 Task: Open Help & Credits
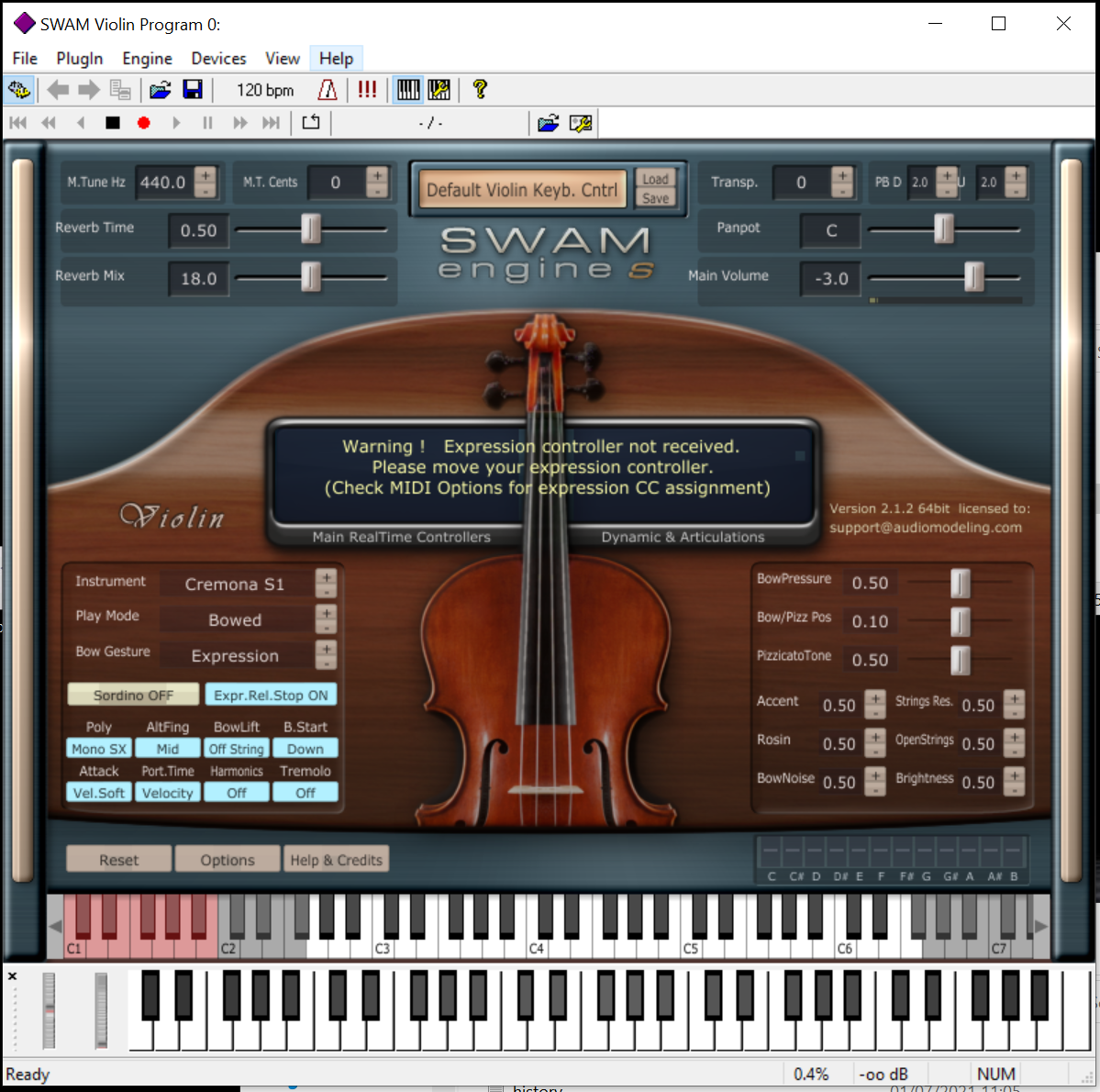pyautogui.click(x=336, y=860)
